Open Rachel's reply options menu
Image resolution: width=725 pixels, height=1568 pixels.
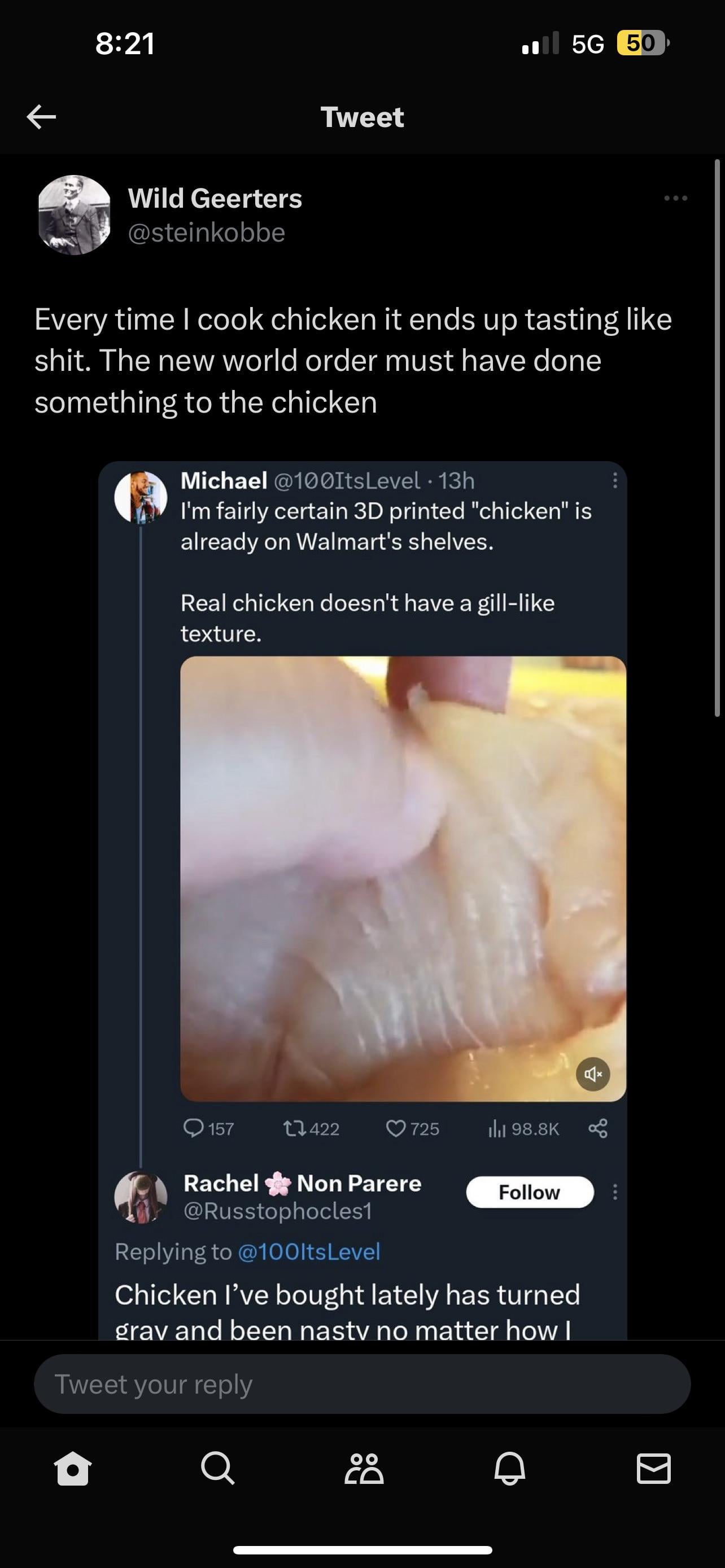[615, 1192]
